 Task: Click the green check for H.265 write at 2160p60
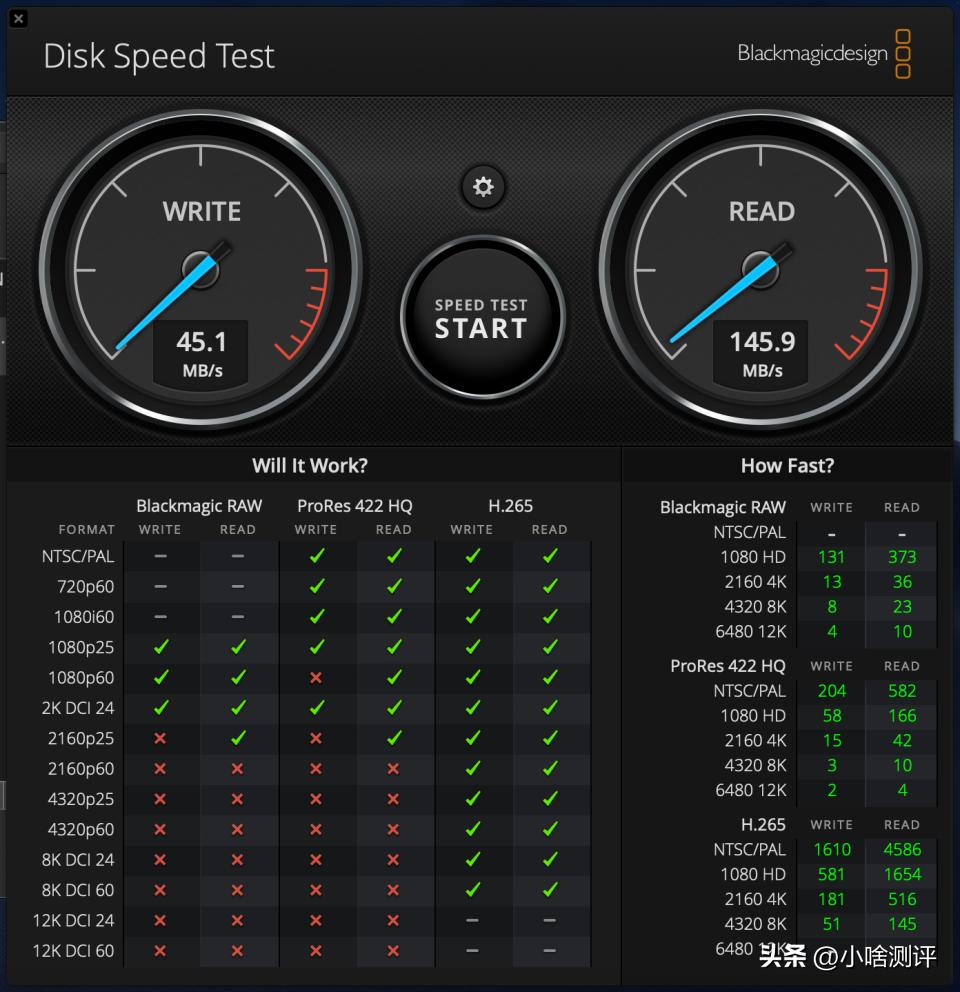tap(472, 768)
